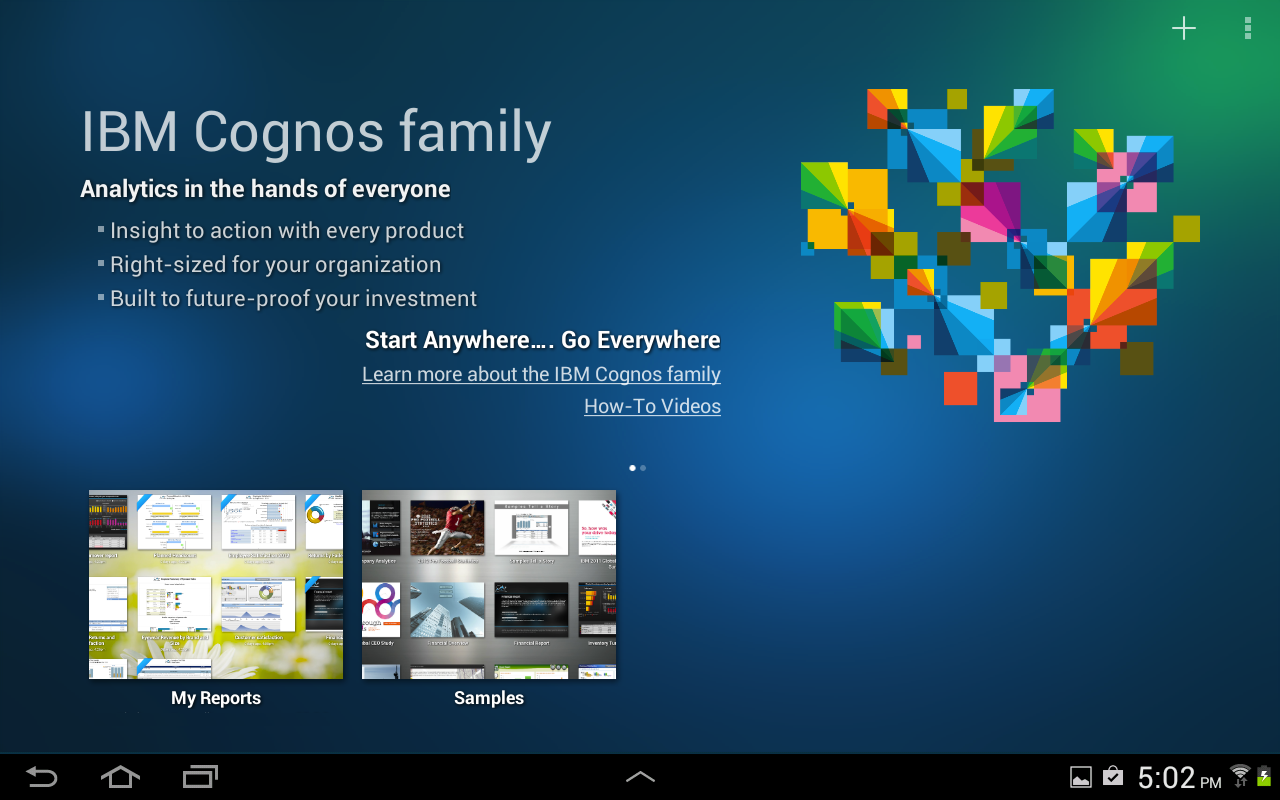Tap Analytics in the hands of everyone
The height and width of the screenshot is (800, 1280).
tap(265, 189)
